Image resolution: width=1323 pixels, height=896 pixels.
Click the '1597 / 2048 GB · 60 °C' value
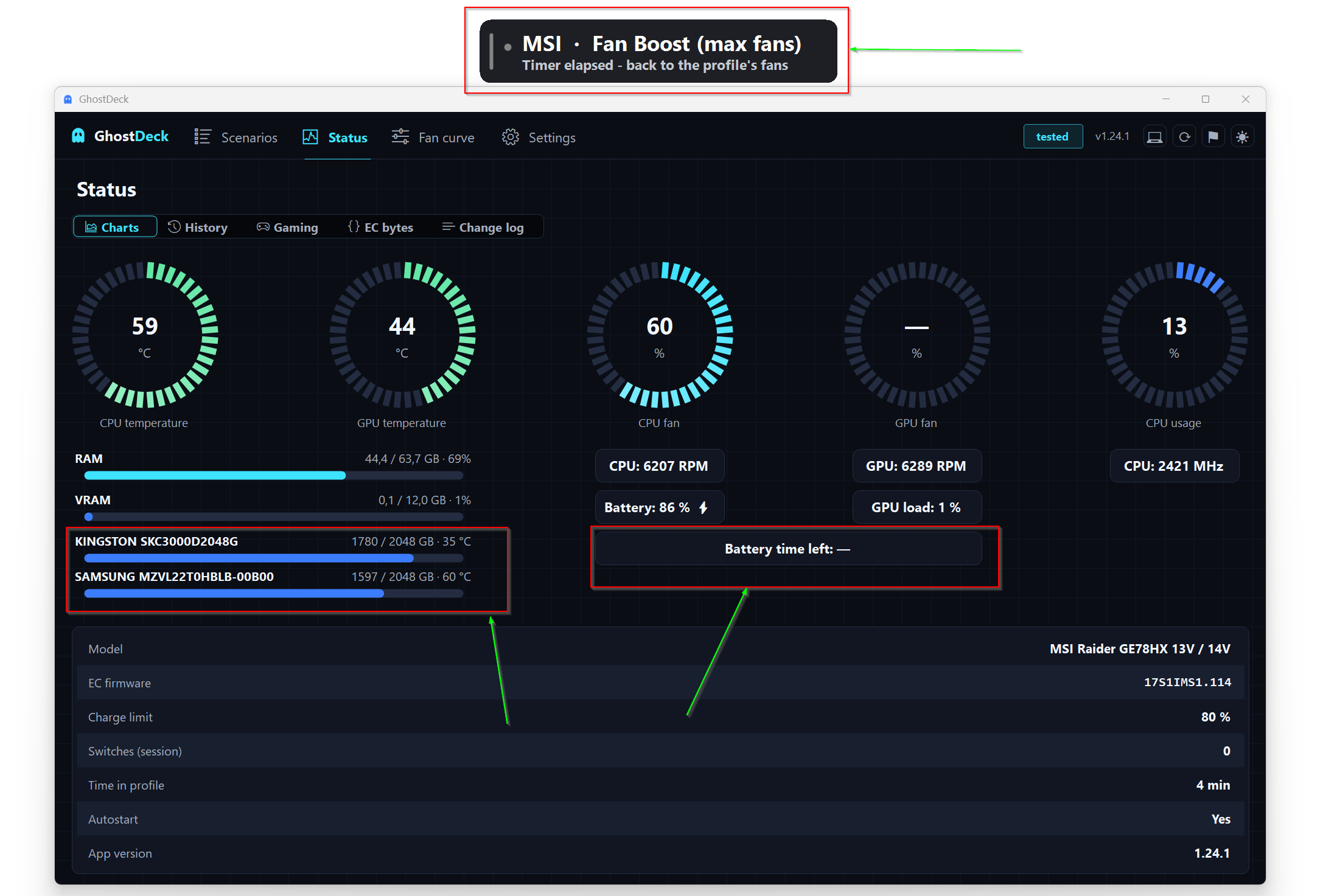tap(411, 577)
